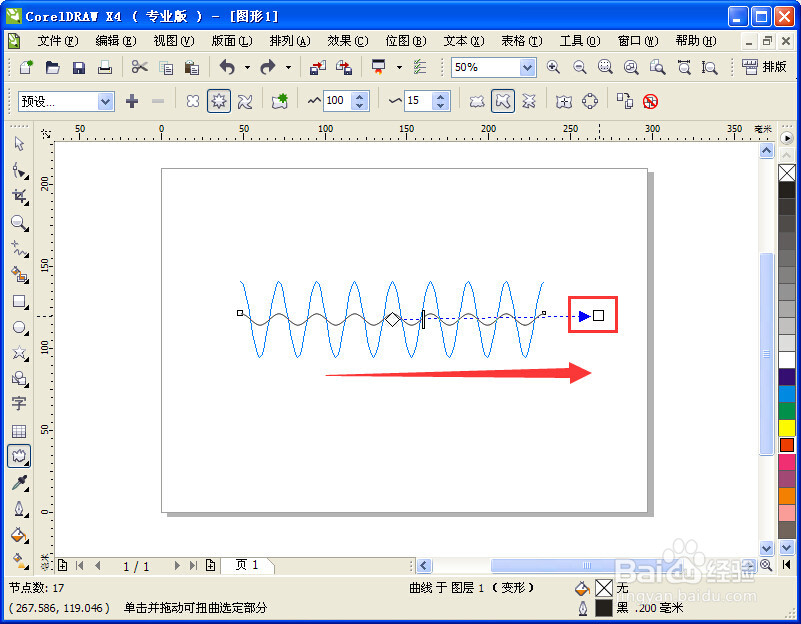Click Center Distortion button
The image size is (801, 624).
pyautogui.click(x=563, y=101)
